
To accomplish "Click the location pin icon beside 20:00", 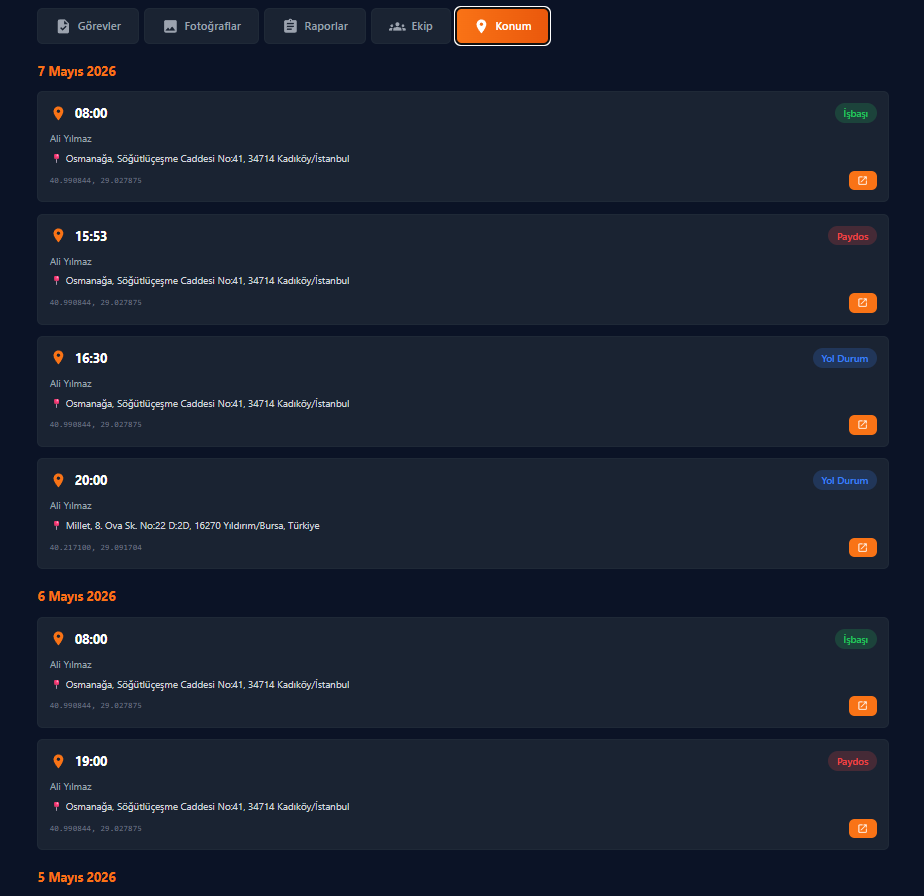I will pyautogui.click(x=58, y=480).
